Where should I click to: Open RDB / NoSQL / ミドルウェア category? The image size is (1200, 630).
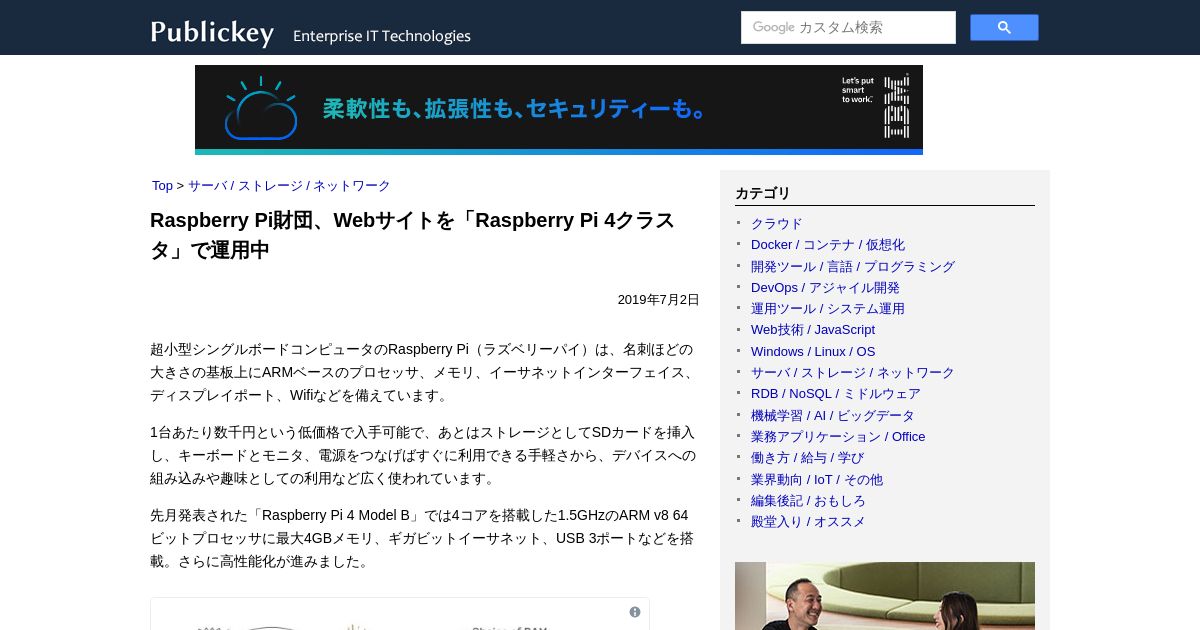[x=836, y=394]
